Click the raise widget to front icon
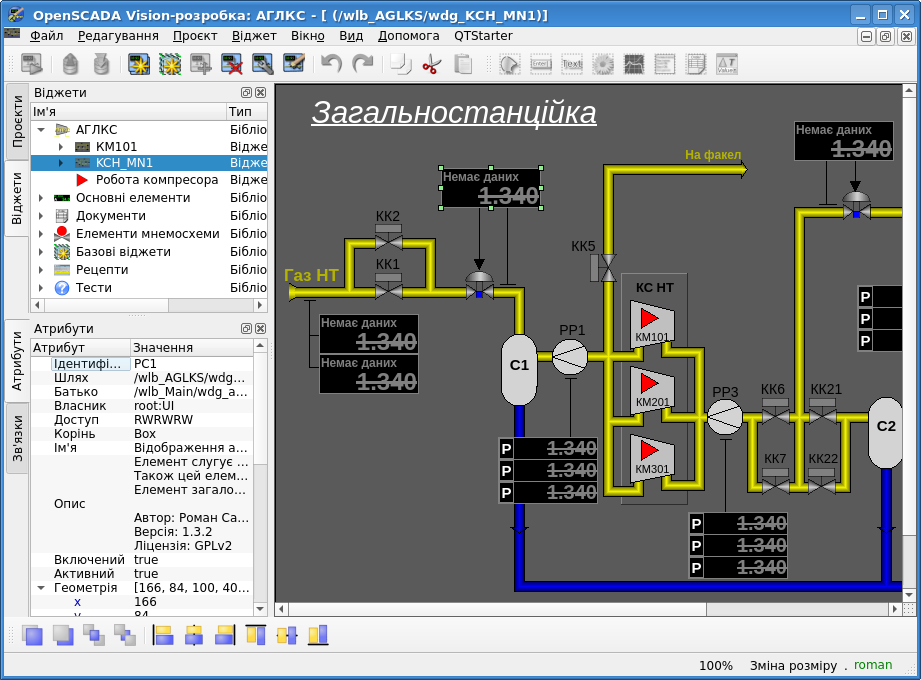Viewport: 921px width, 680px height. (32, 635)
